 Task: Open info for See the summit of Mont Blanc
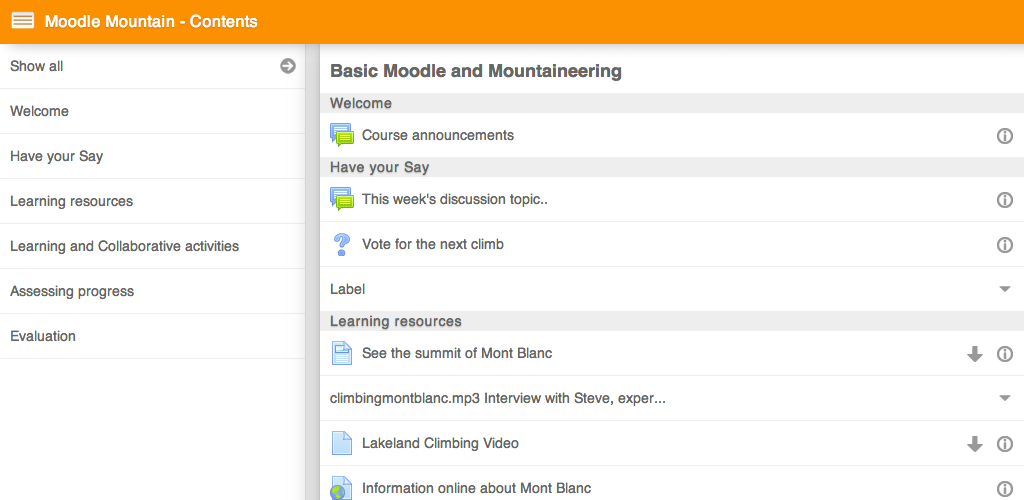pos(1004,354)
